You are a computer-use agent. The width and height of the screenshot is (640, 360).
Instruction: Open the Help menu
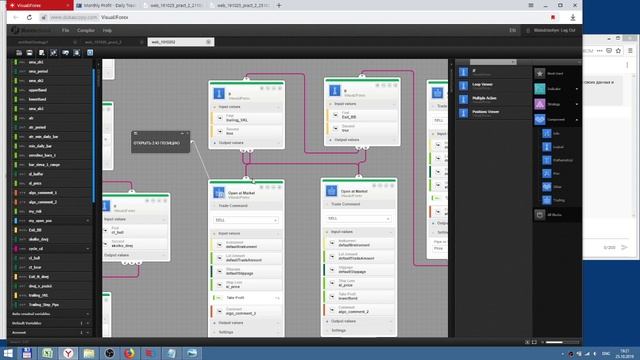coord(107,31)
